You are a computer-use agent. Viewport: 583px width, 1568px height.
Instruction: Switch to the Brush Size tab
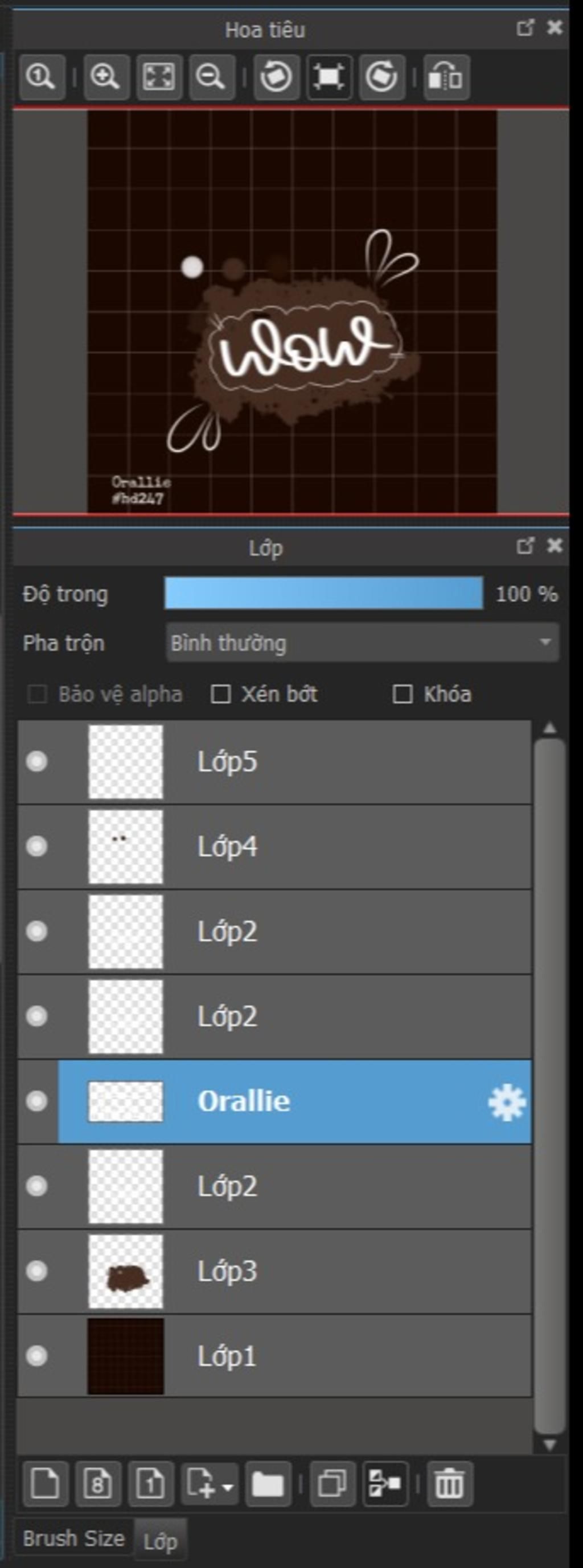tap(73, 1538)
